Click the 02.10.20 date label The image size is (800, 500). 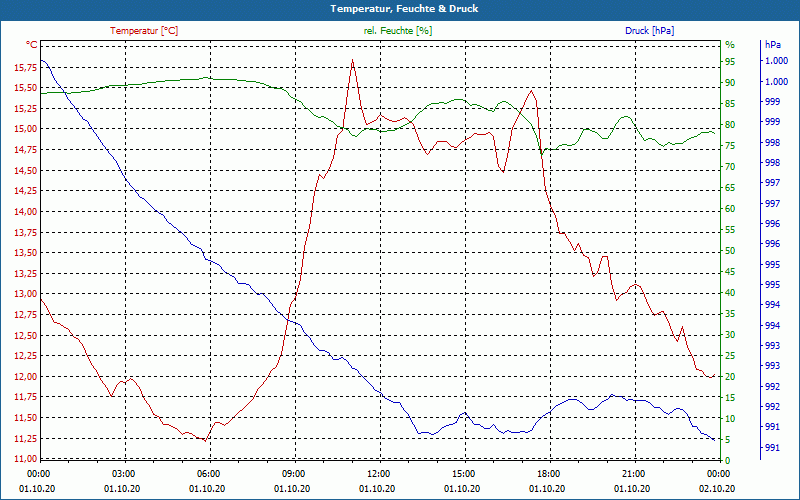[717, 488]
